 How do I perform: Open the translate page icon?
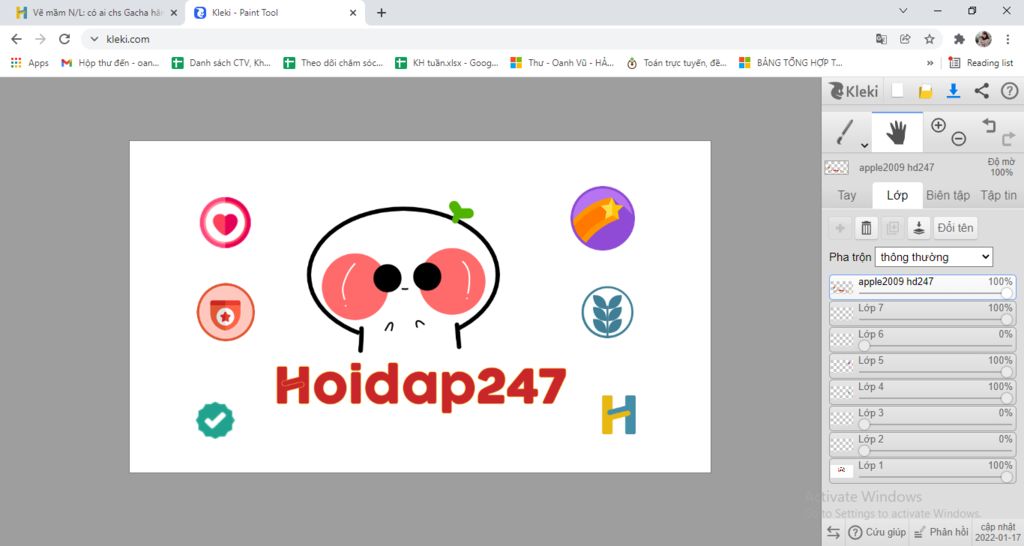881,39
